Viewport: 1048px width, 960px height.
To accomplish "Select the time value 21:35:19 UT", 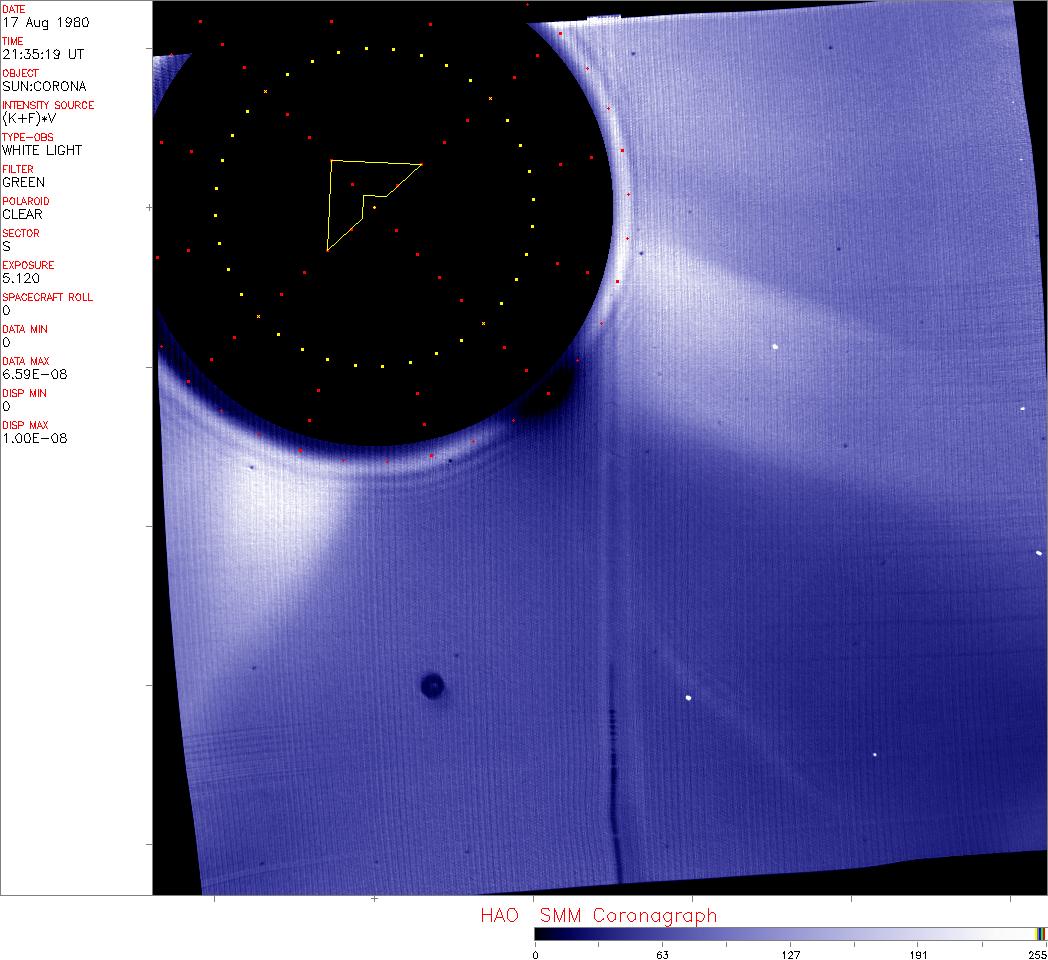I will tap(35, 54).
